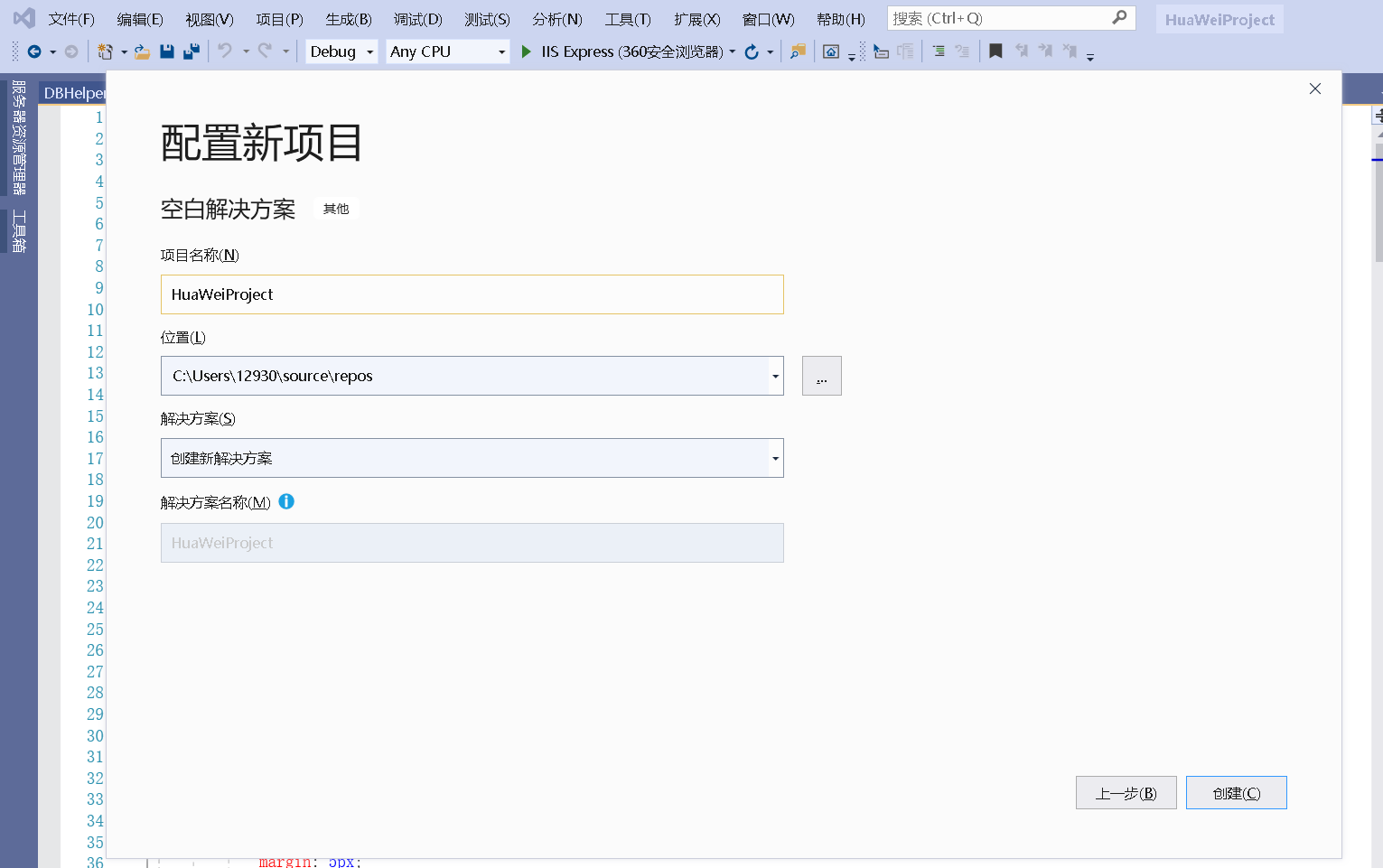Image resolution: width=1383 pixels, height=868 pixels.
Task: Click the magnifier in the search box
Action: tap(1119, 17)
